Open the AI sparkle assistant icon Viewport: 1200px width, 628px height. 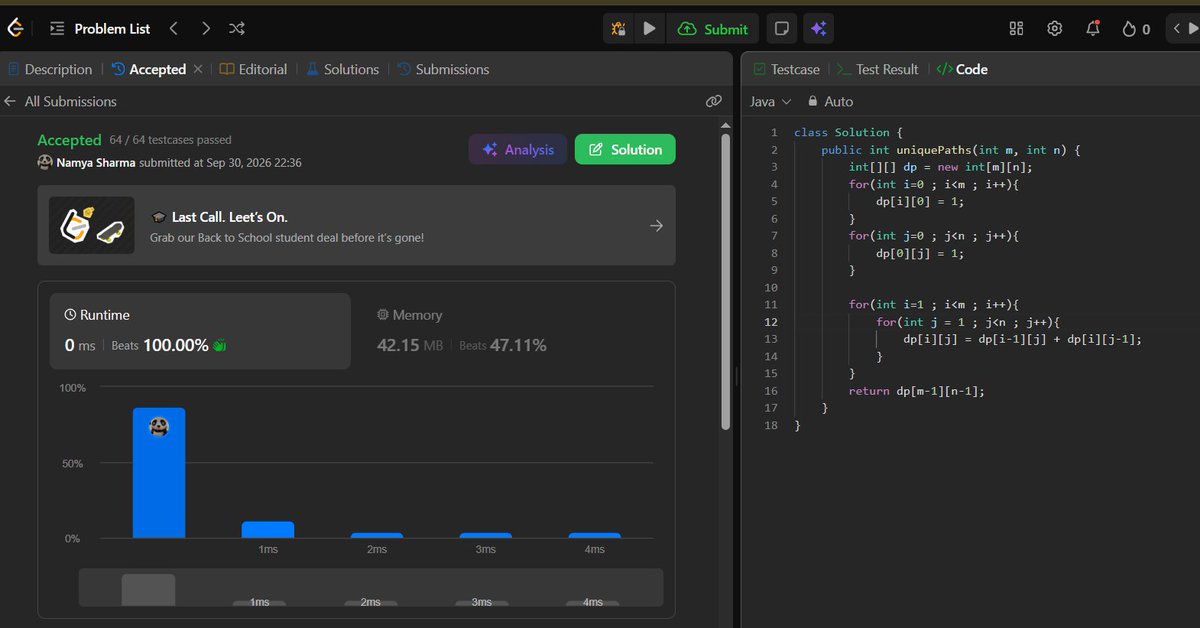(x=818, y=29)
